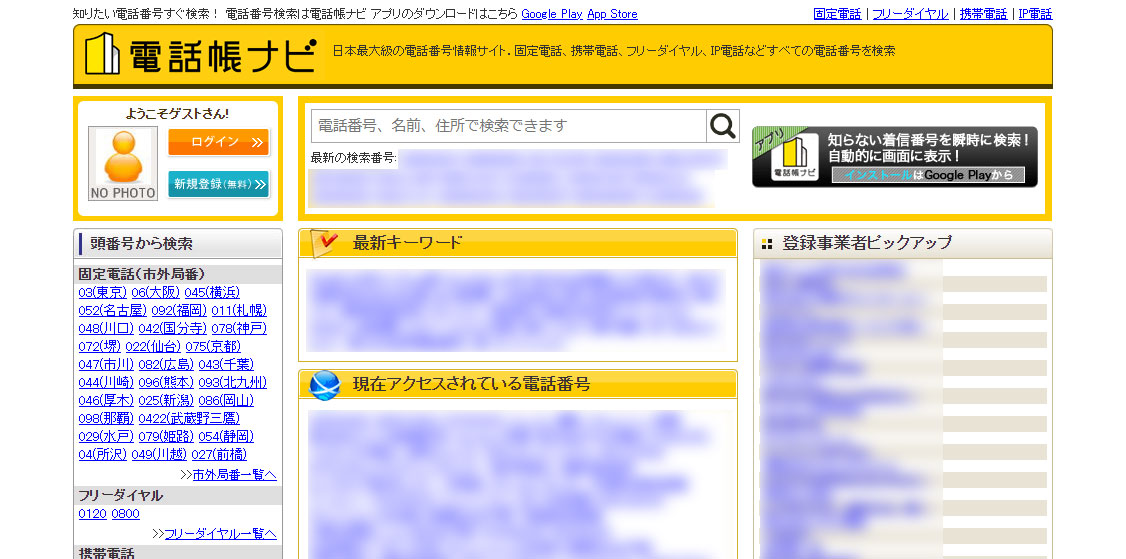This screenshot has height=559, width=1126.
Task: Focus the phone number search input field
Action: [508, 126]
